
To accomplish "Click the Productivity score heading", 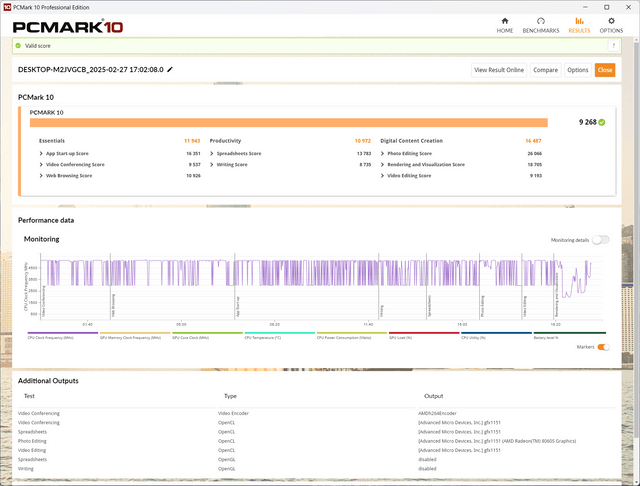I will click(x=225, y=141).
